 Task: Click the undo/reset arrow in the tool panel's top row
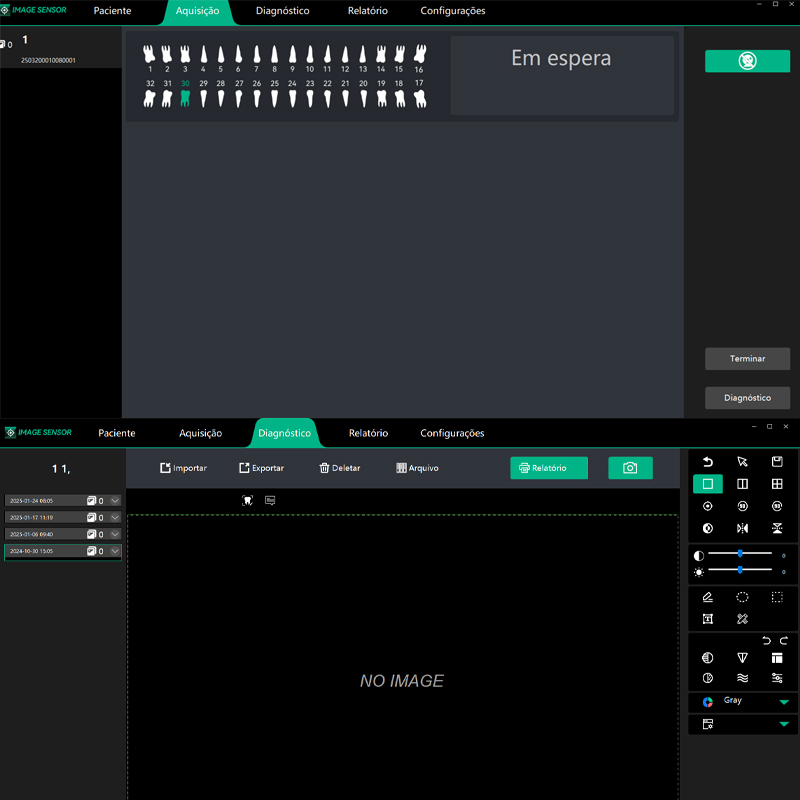(708, 462)
